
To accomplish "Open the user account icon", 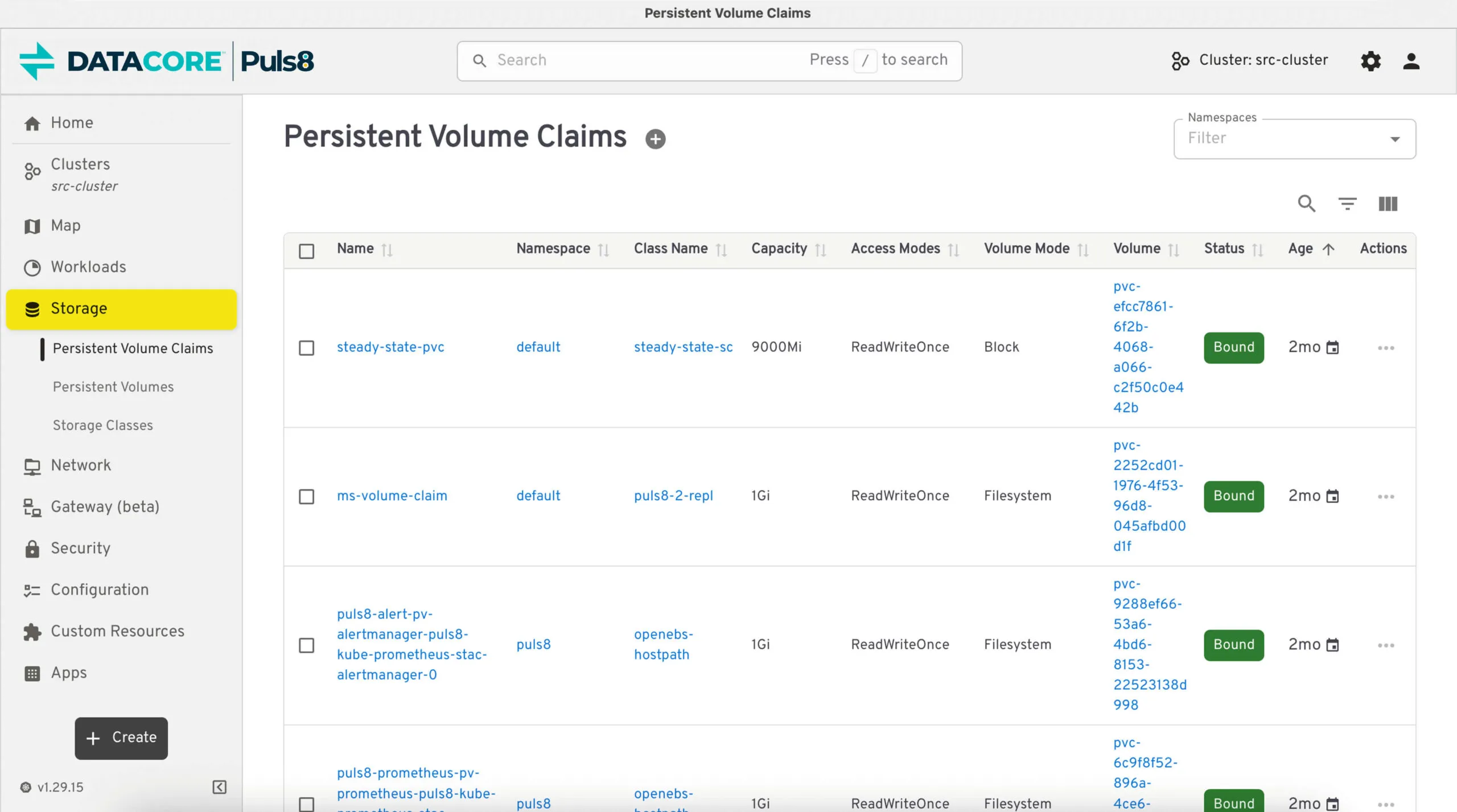I will pyautogui.click(x=1411, y=60).
